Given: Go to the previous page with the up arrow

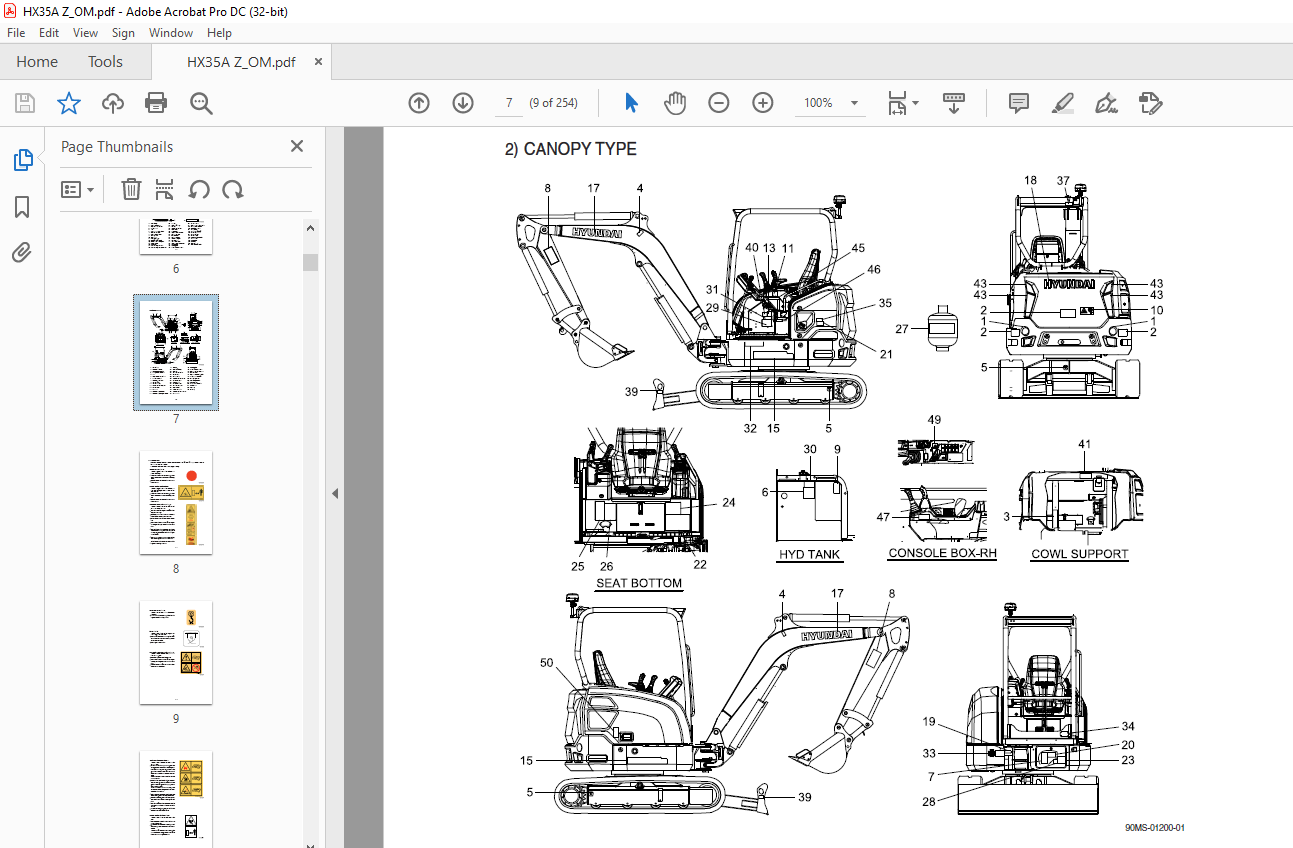Looking at the screenshot, I should pos(419,103).
